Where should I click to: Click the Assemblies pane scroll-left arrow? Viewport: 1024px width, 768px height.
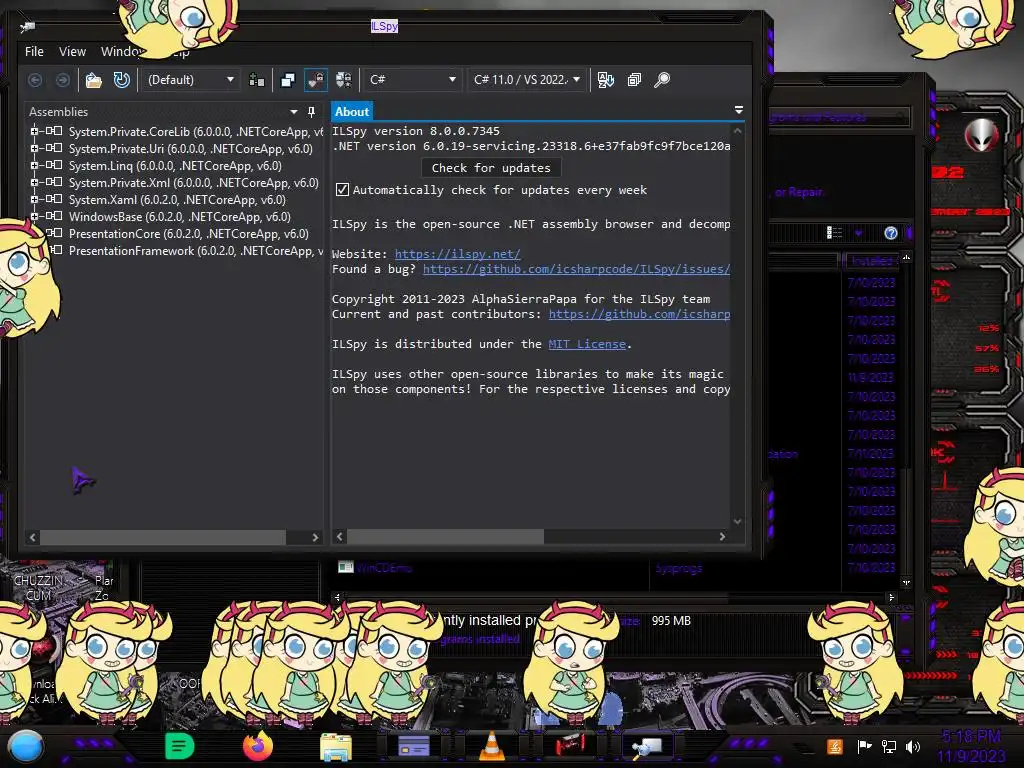click(33, 537)
